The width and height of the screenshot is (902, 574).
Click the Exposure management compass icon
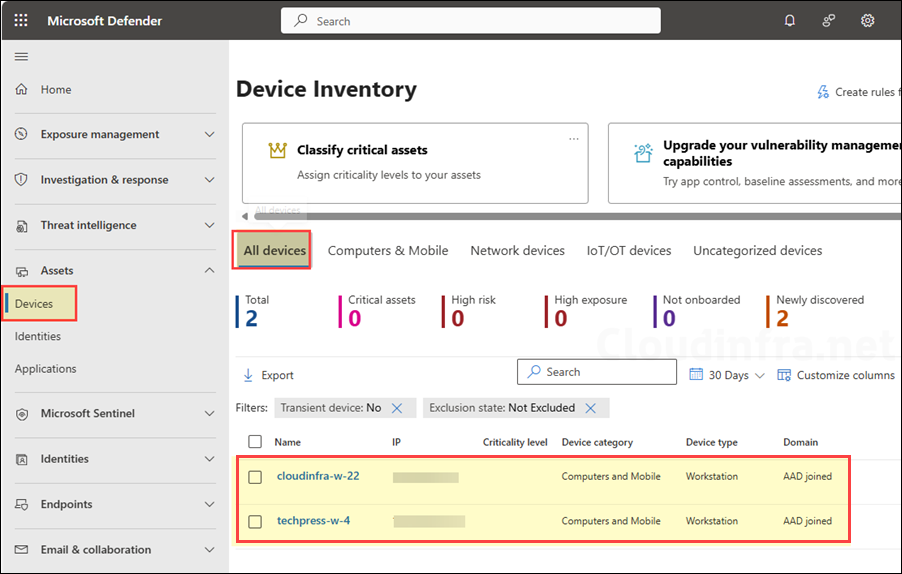point(21,134)
